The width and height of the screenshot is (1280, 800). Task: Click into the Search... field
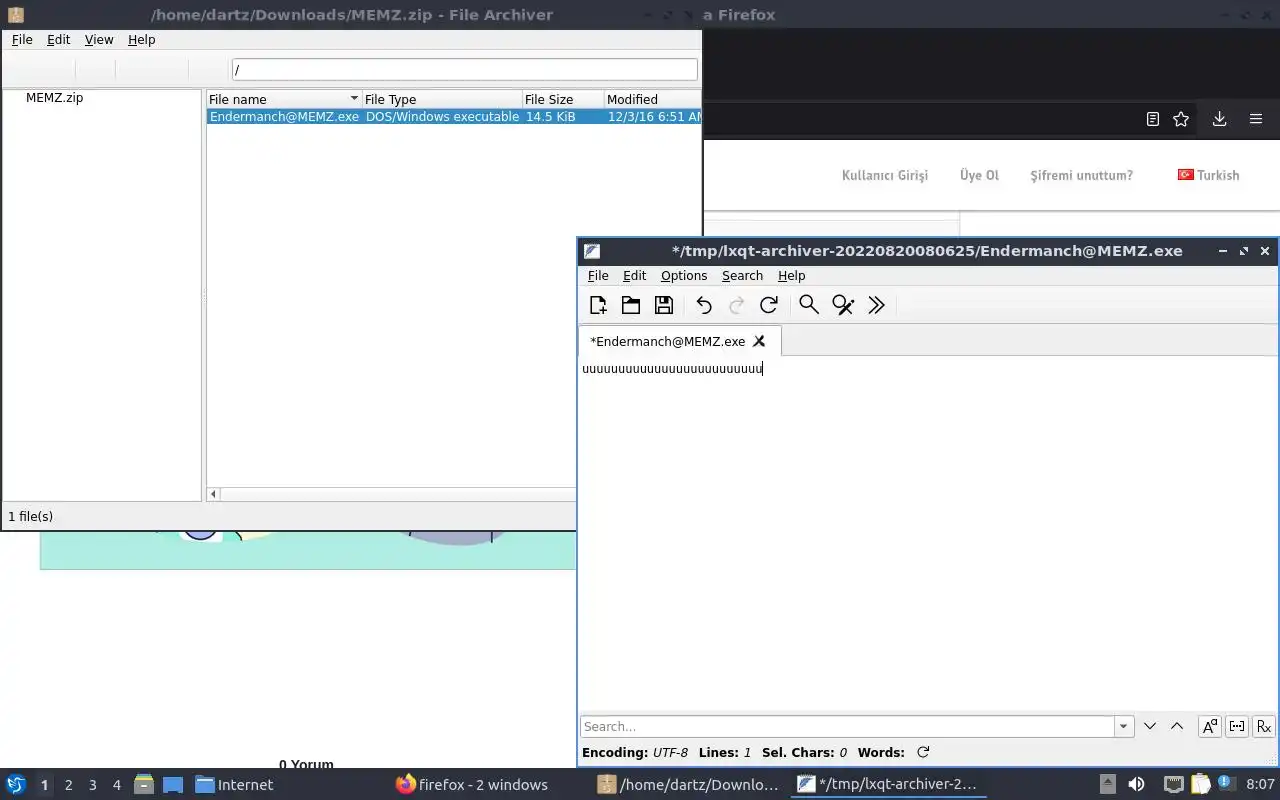[847, 726]
